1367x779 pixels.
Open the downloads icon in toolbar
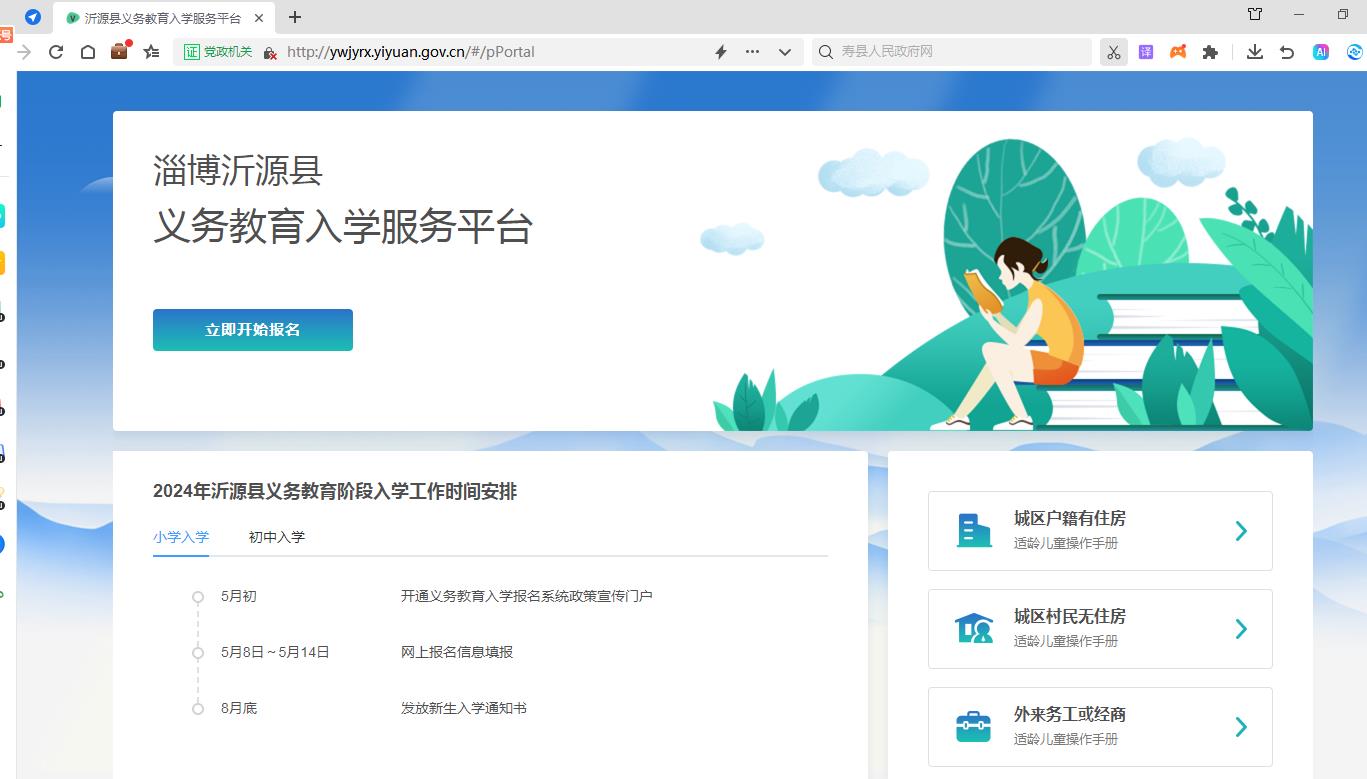coord(1254,52)
